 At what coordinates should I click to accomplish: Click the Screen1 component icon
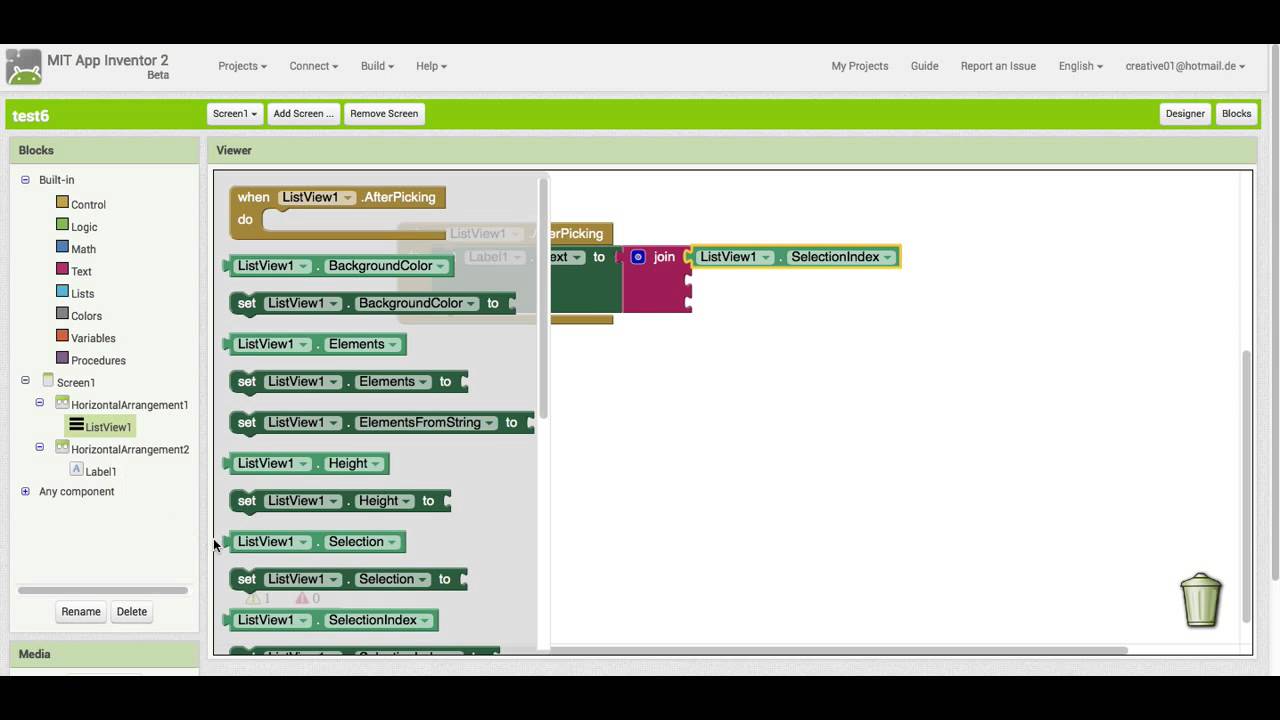click(48, 381)
